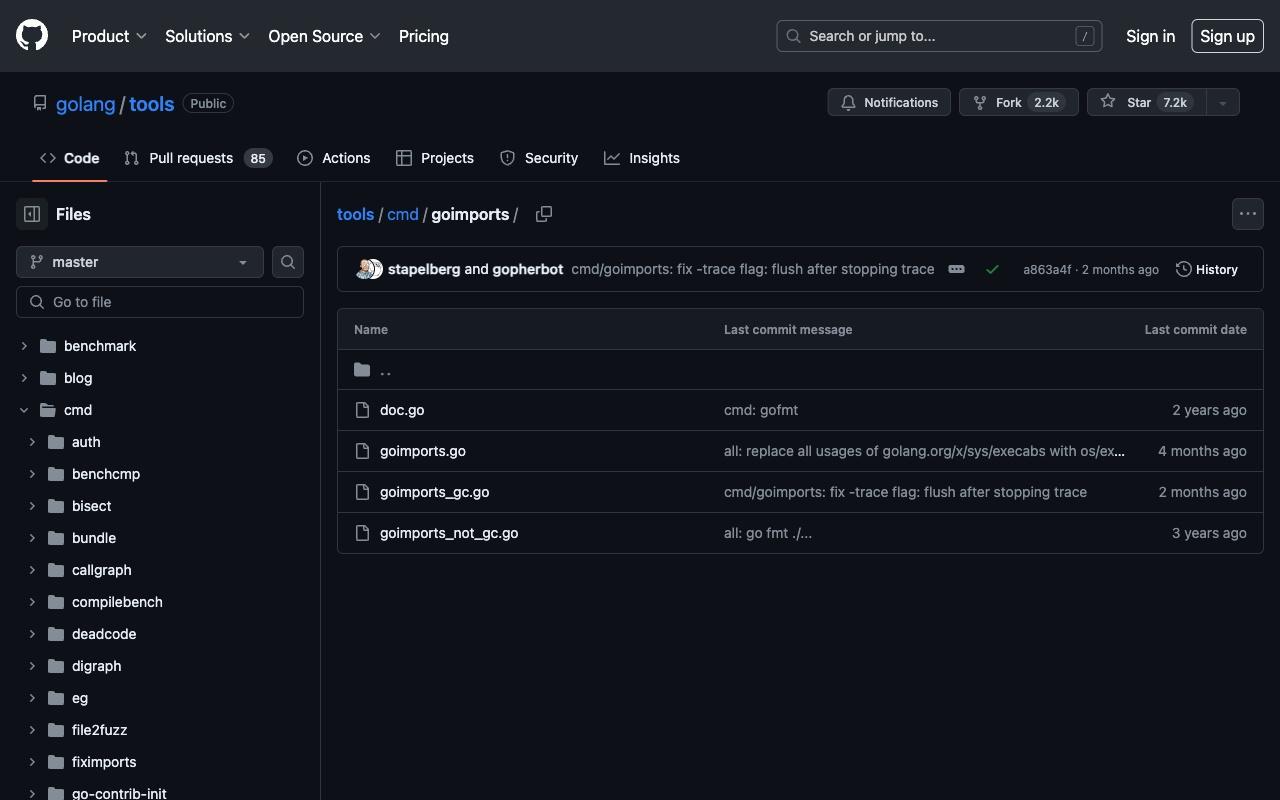Select eg in the file tree
The width and height of the screenshot is (1280, 800).
click(x=80, y=698)
